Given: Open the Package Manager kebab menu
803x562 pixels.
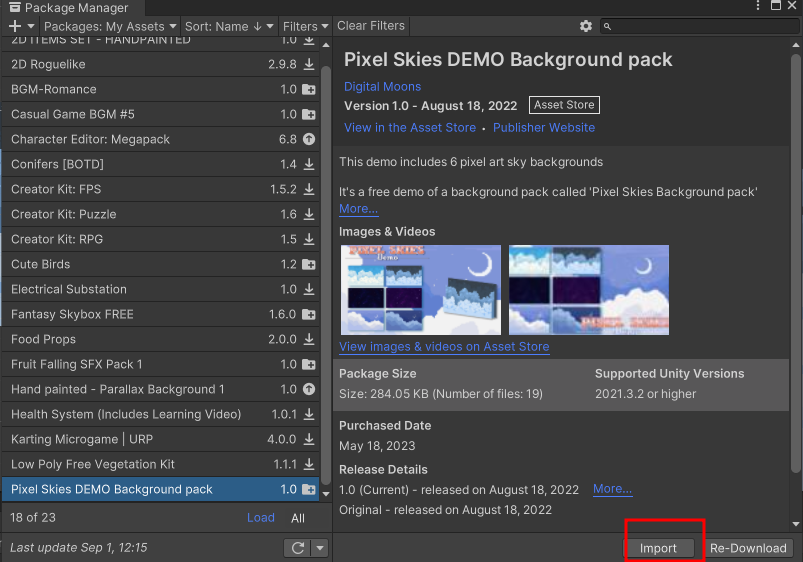Looking at the screenshot, I should tap(758, 6).
